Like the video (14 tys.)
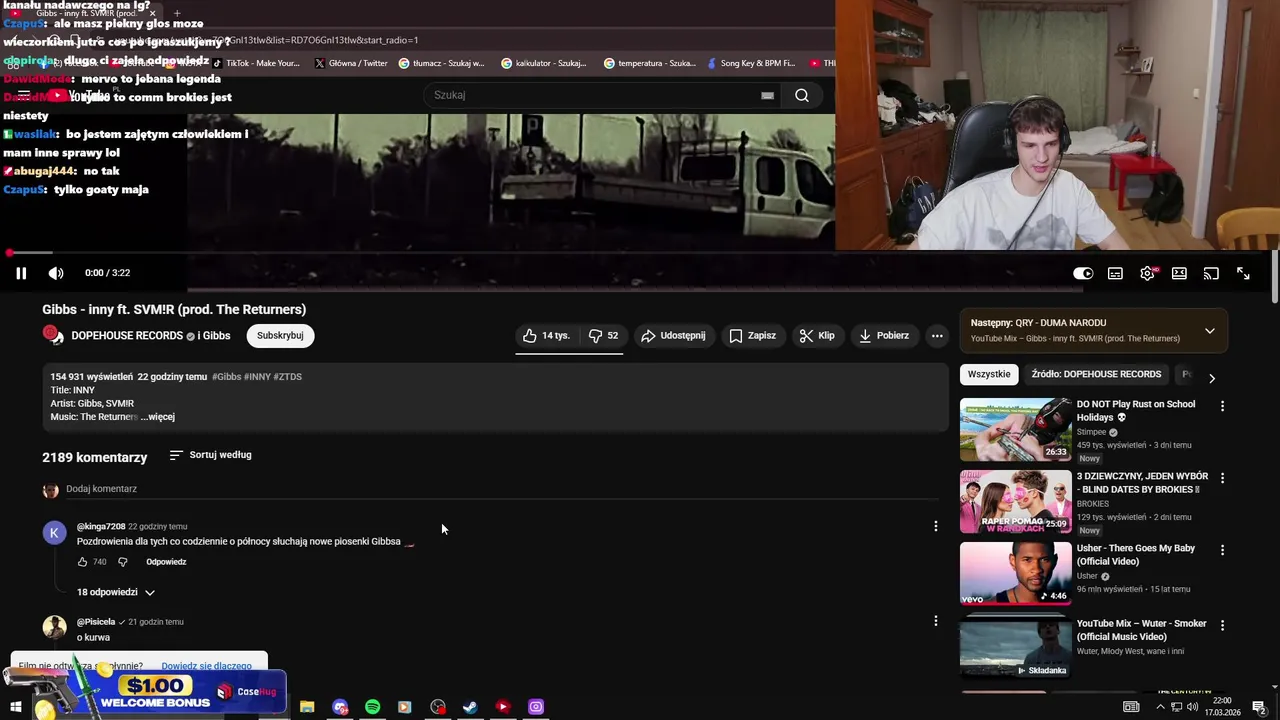The width and height of the screenshot is (1280, 720). [x=546, y=336]
